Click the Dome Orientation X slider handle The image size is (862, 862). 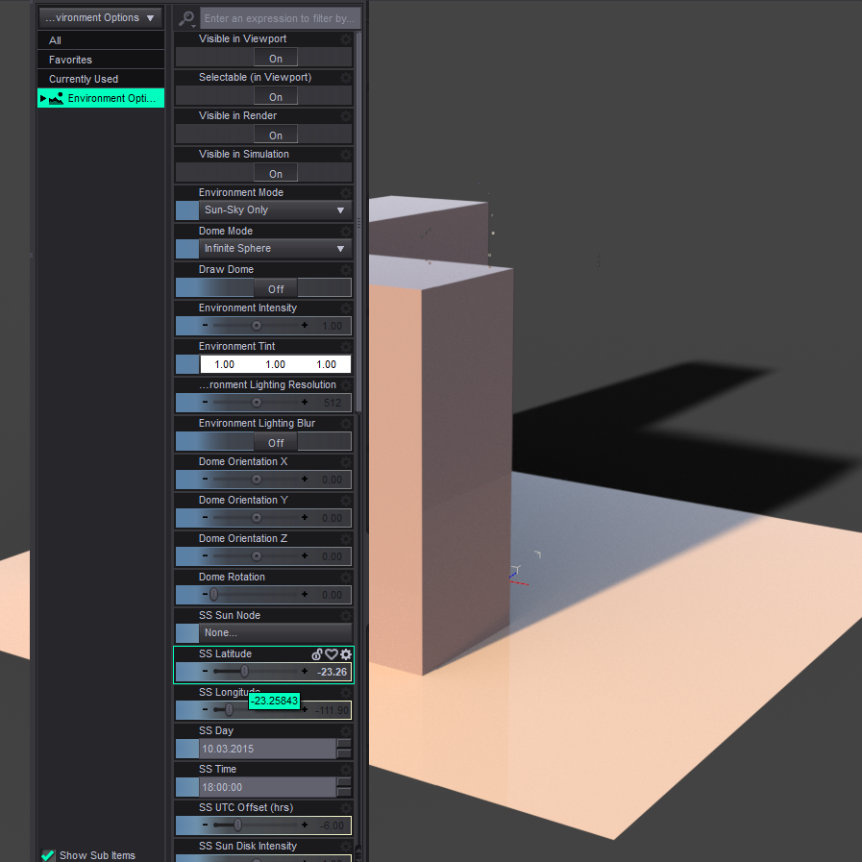256,480
